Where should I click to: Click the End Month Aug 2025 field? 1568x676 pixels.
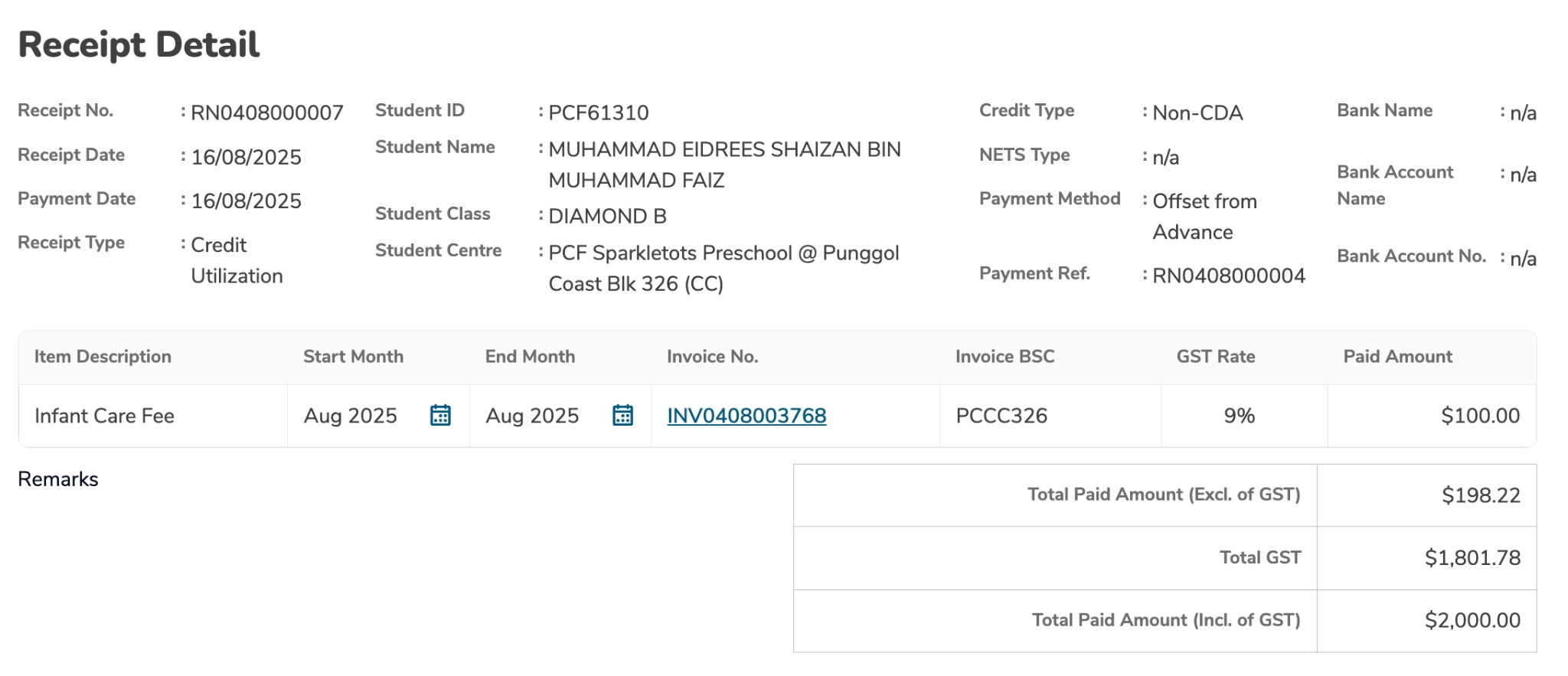pyautogui.click(x=532, y=416)
